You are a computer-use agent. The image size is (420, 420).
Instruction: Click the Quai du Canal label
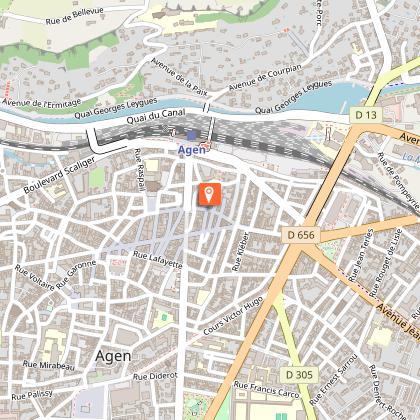point(156,116)
